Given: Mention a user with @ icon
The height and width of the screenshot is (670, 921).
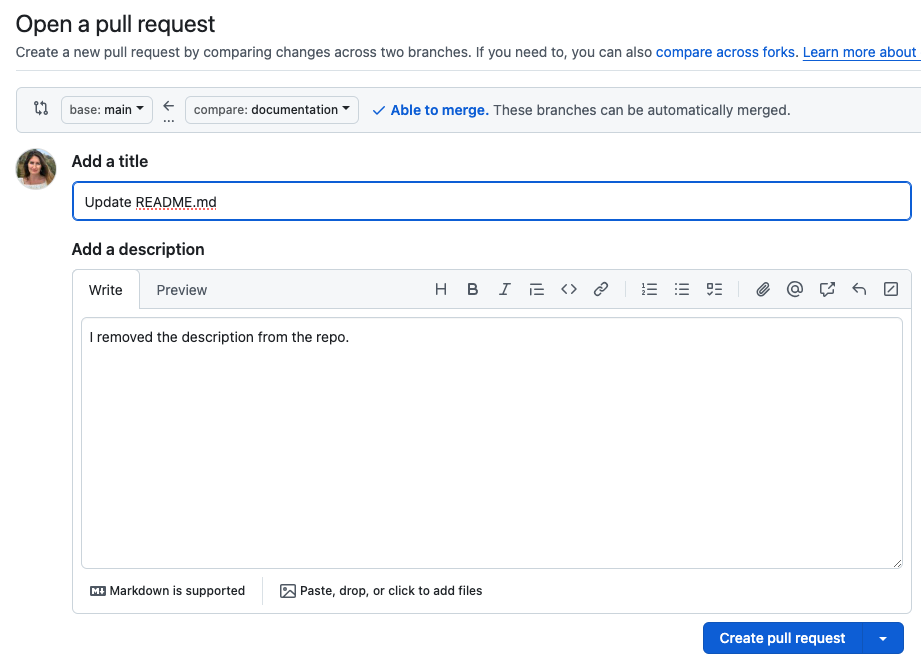Looking at the screenshot, I should point(795,290).
